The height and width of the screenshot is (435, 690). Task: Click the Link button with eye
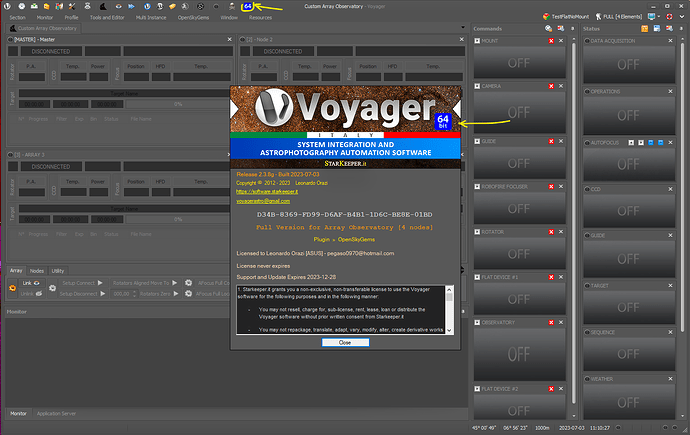(32, 283)
